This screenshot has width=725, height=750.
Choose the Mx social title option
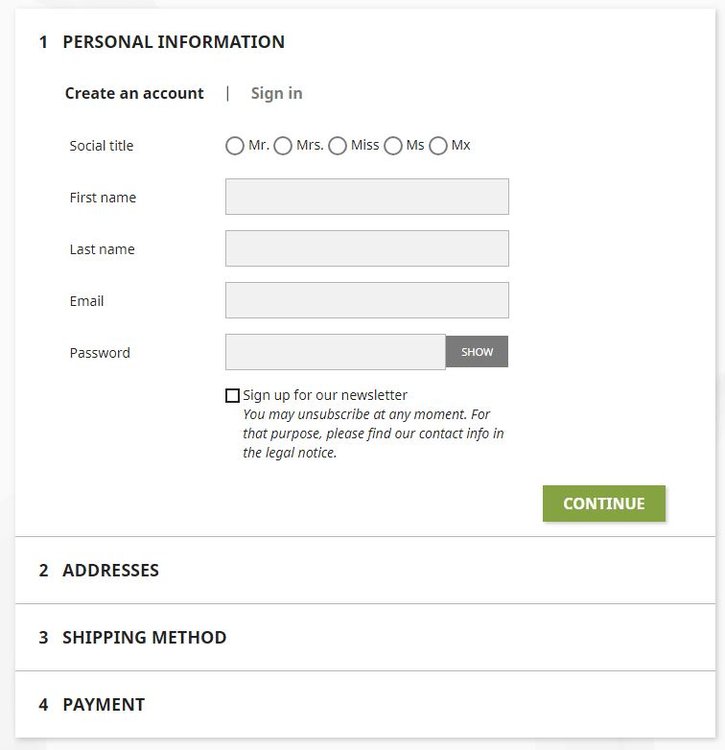(438, 146)
